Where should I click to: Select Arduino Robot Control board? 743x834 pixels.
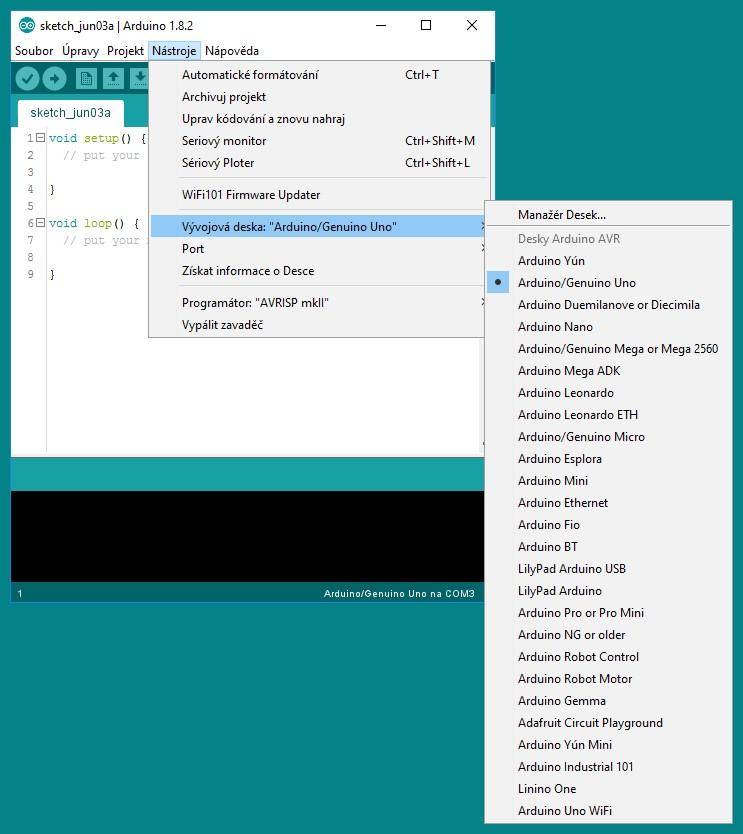608,657
